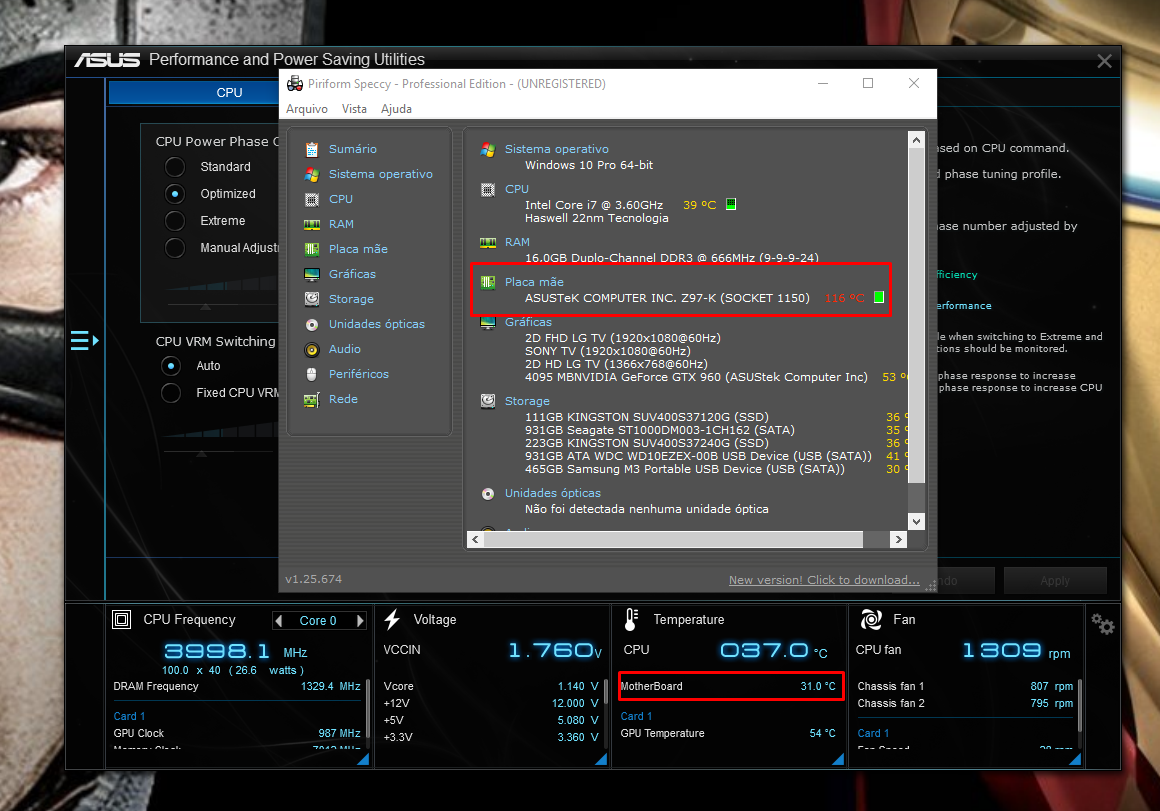Click the Sumário sidebar icon in Speccy

(312, 149)
